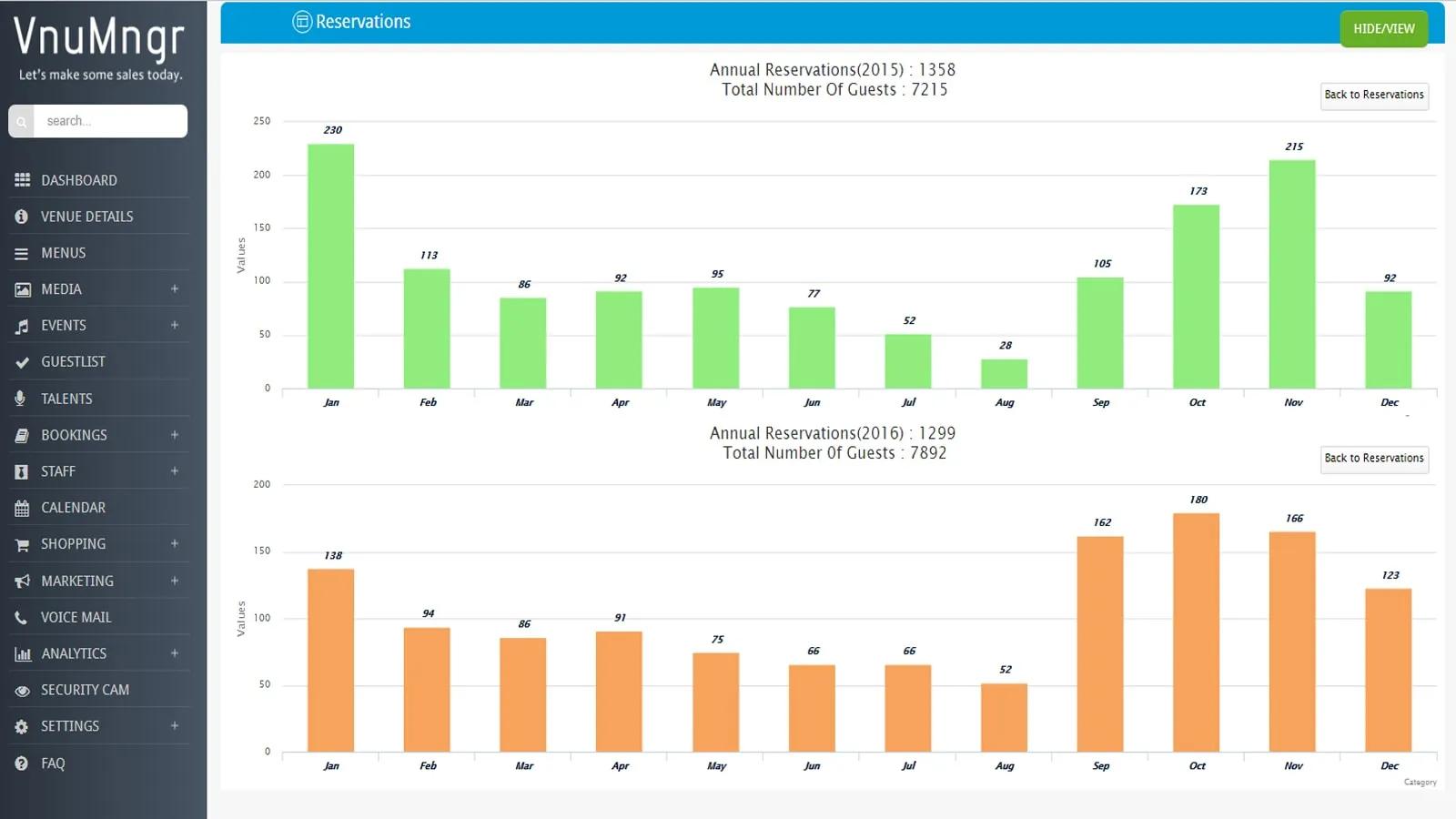Viewport: 1456px width, 819px height.
Task: Expand the Analytics submenu plus sign
Action: [174, 653]
